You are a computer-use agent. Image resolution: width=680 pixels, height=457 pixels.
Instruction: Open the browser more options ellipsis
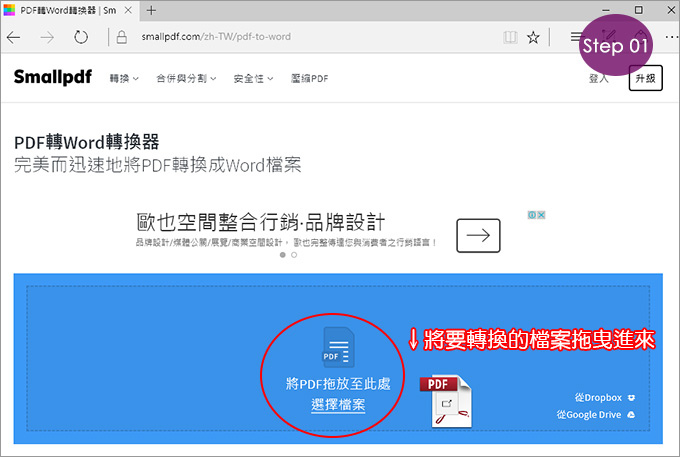click(x=671, y=37)
